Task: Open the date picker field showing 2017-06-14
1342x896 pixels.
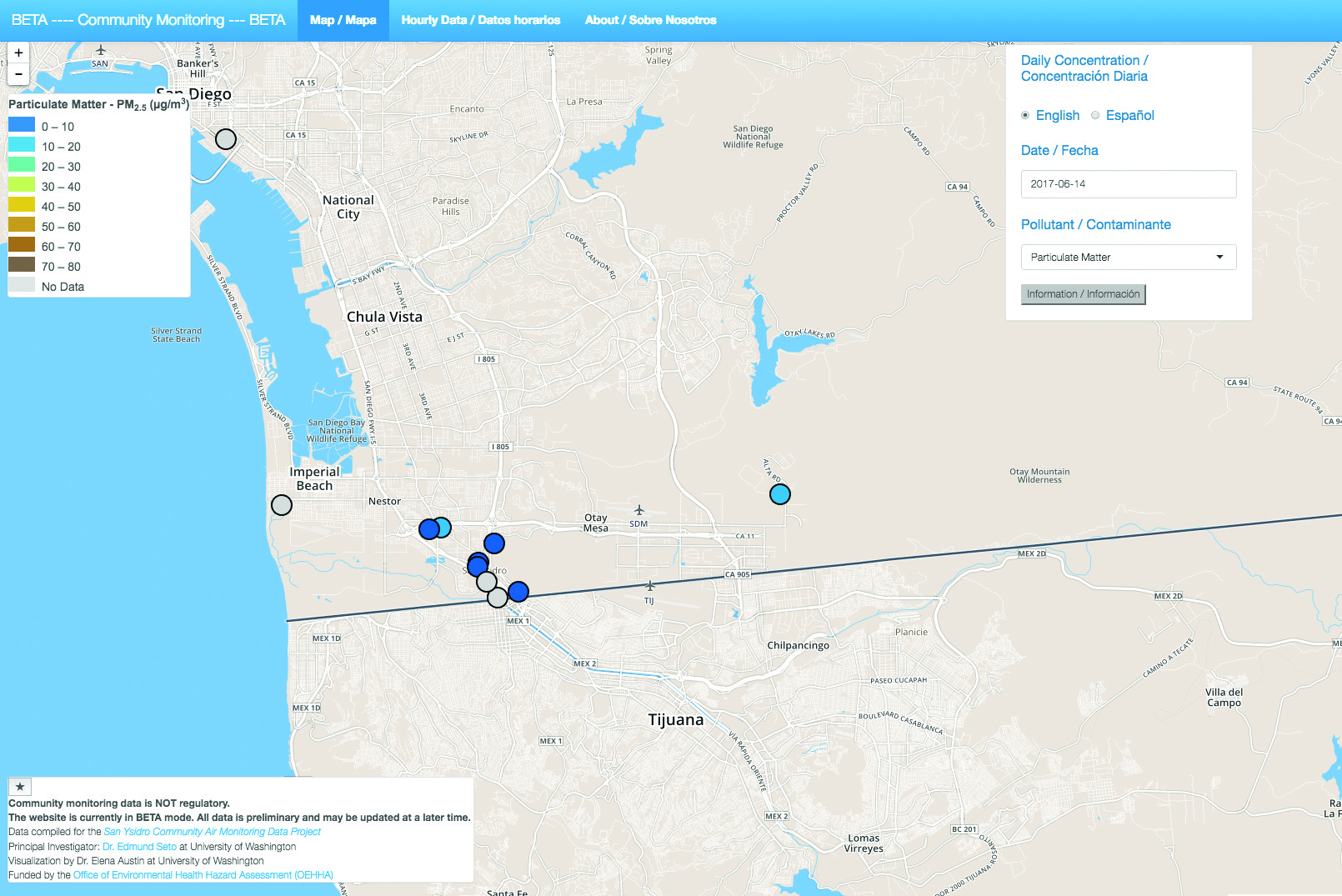Action: pyautogui.click(x=1128, y=184)
